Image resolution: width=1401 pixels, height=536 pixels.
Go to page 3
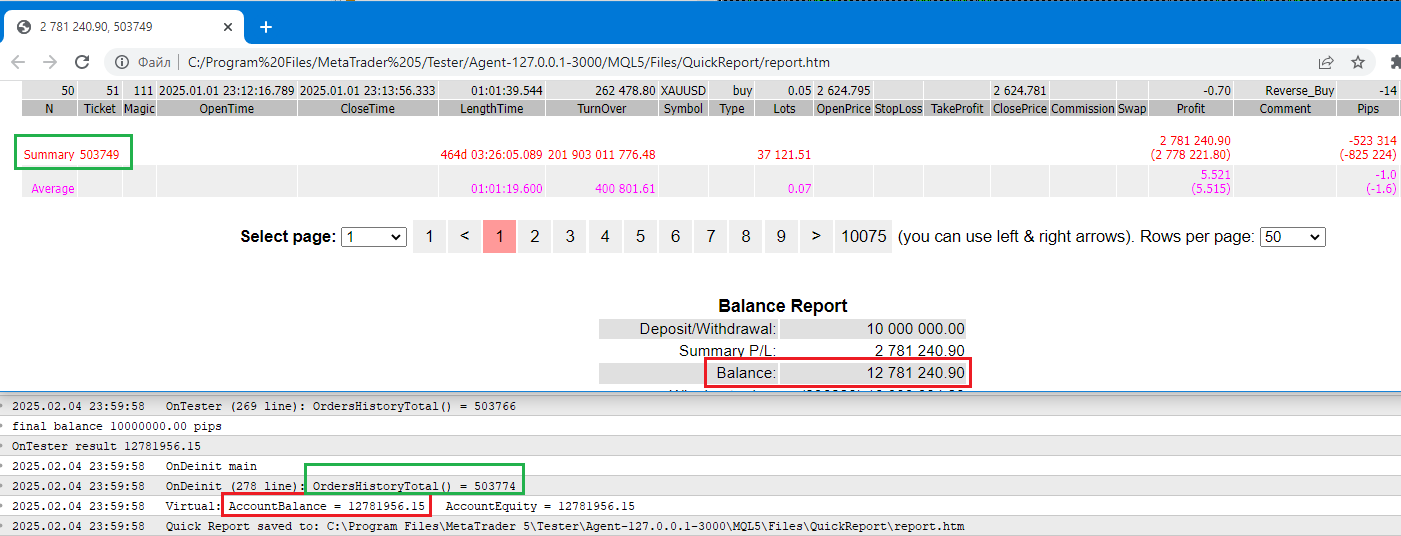click(x=570, y=236)
